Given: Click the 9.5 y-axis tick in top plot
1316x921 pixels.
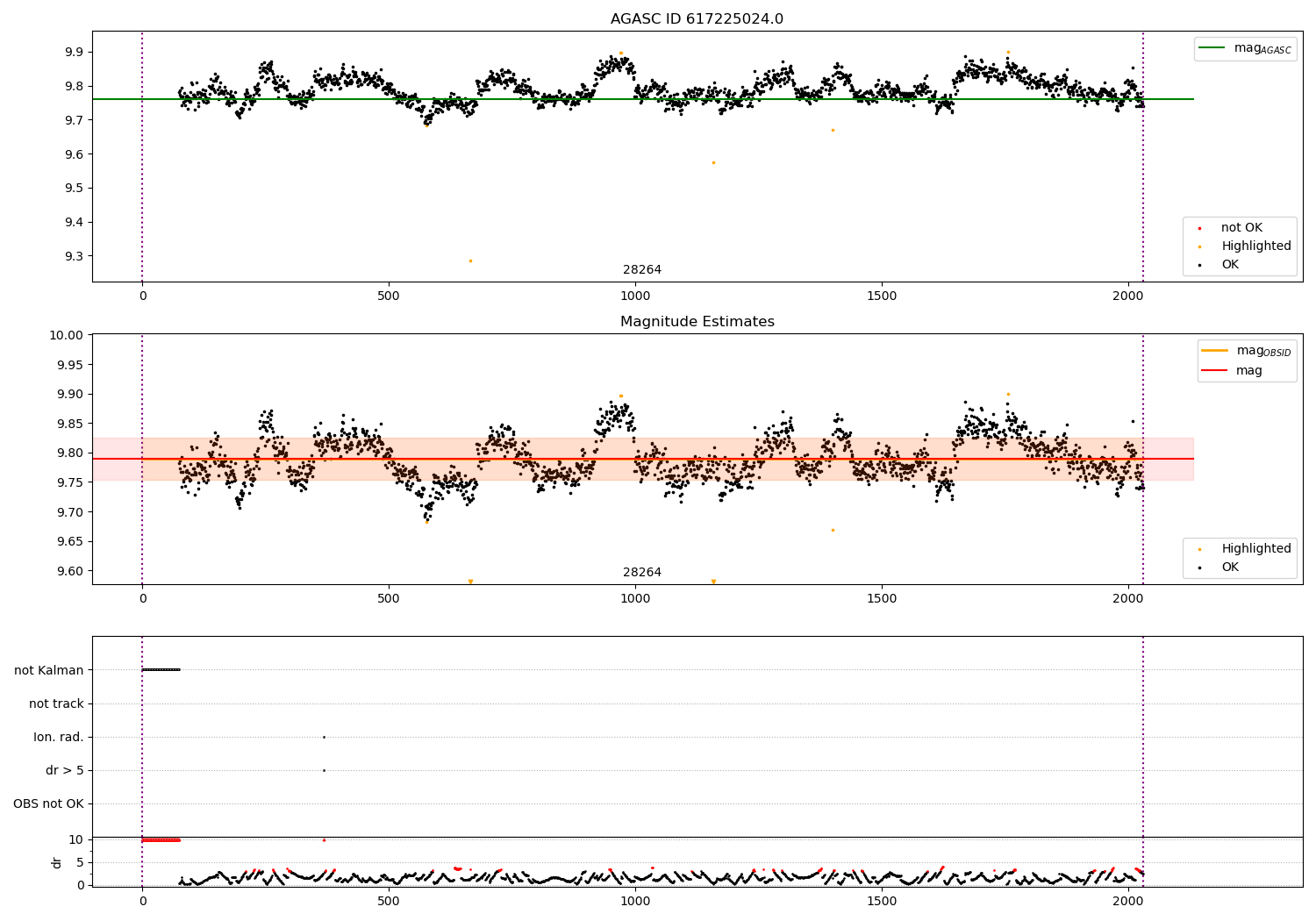Looking at the screenshot, I should pos(74,189).
